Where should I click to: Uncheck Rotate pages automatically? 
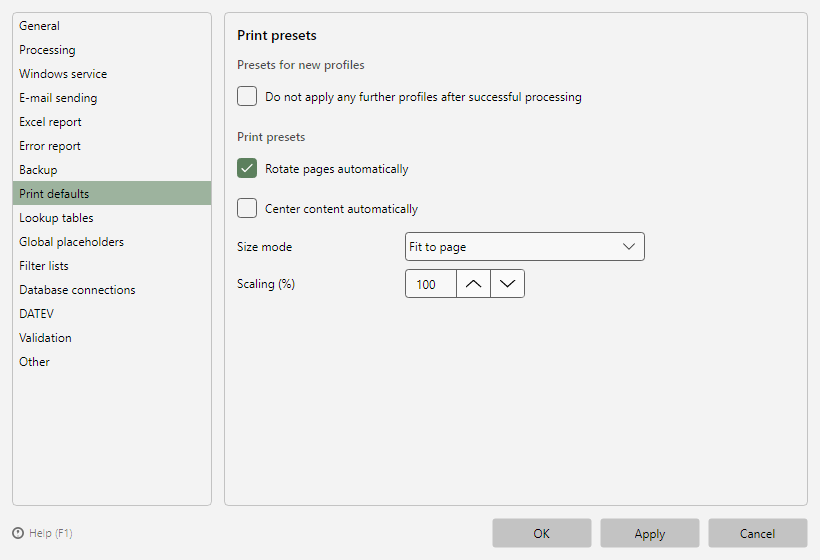click(247, 168)
